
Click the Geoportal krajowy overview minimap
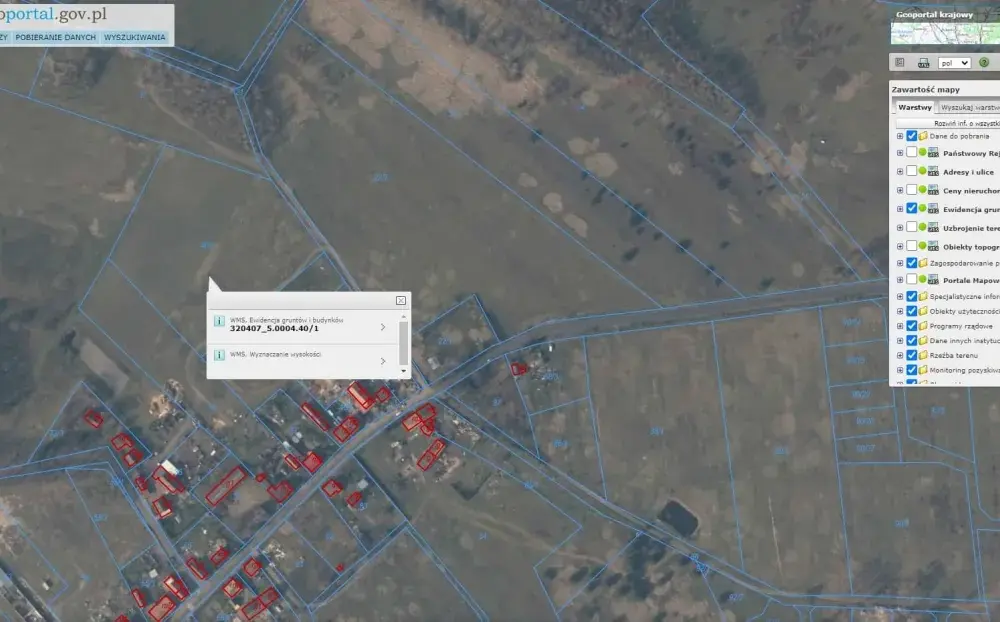(945, 33)
